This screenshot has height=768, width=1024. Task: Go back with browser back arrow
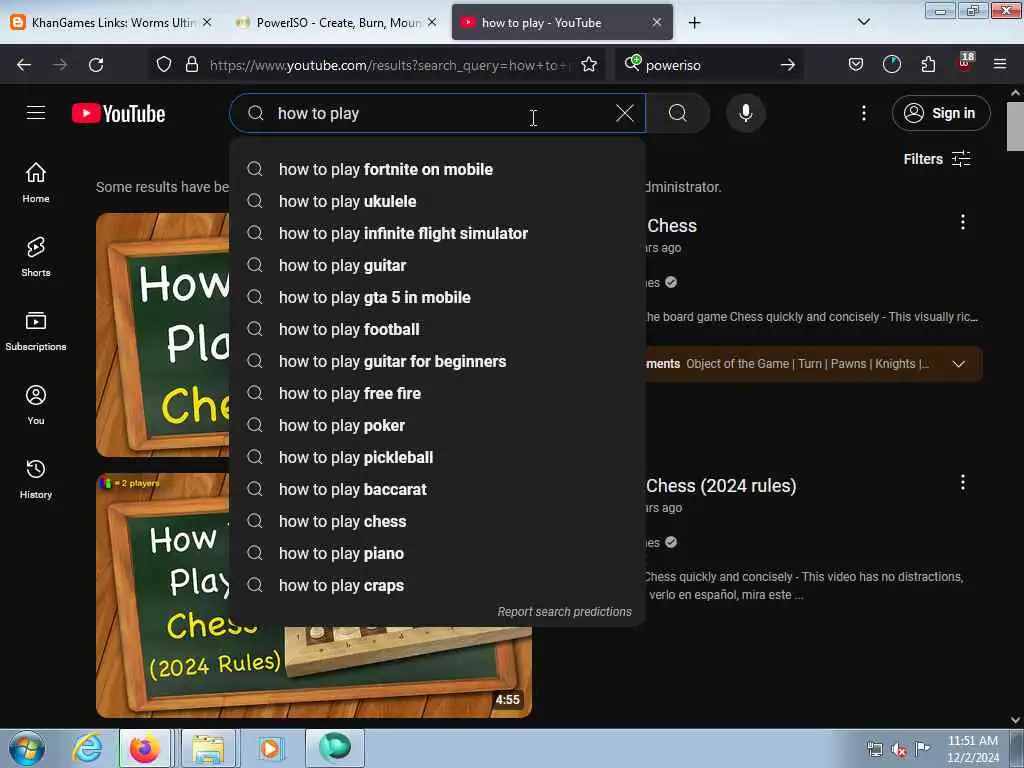tap(24, 65)
